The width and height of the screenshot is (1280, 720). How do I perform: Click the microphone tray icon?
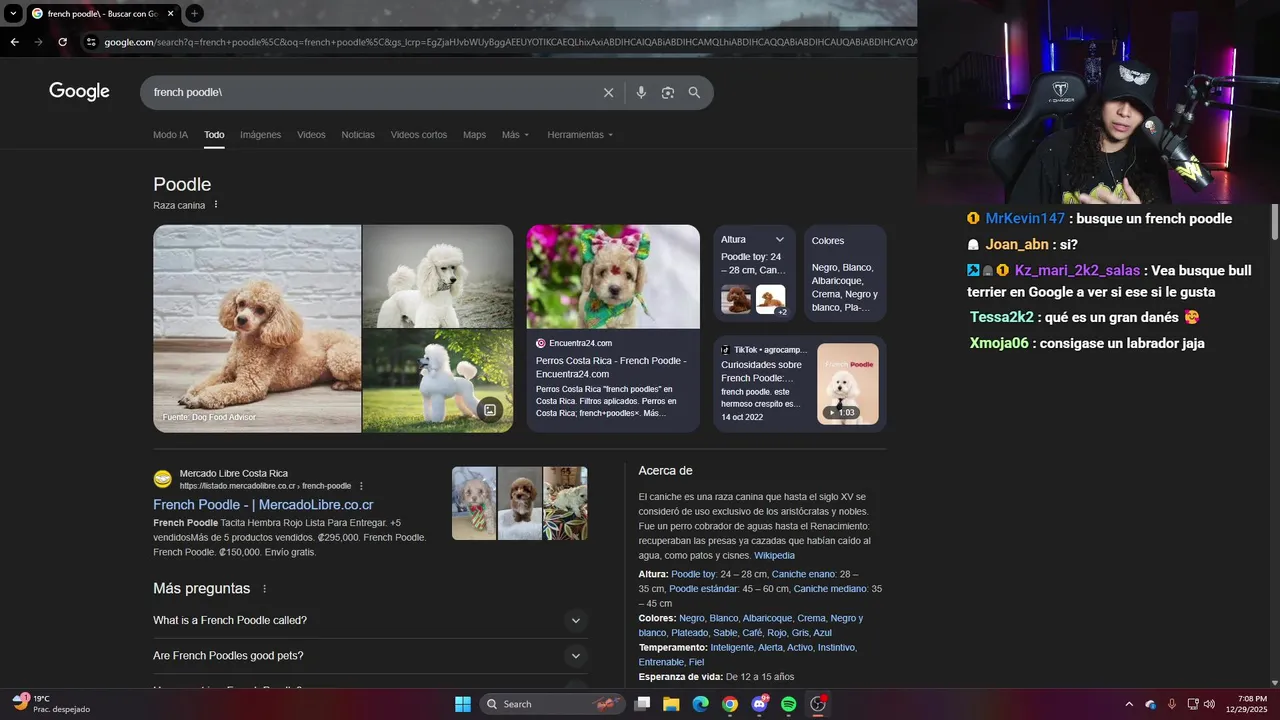click(x=1171, y=704)
